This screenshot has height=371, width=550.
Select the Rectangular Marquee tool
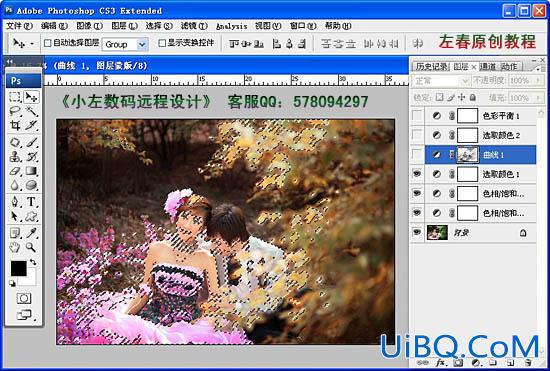pos(15,96)
